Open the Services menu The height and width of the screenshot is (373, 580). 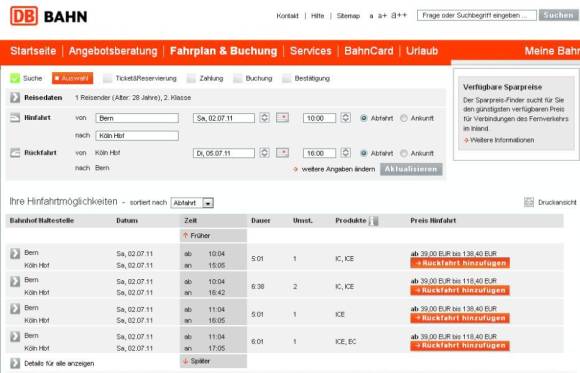coord(311,51)
